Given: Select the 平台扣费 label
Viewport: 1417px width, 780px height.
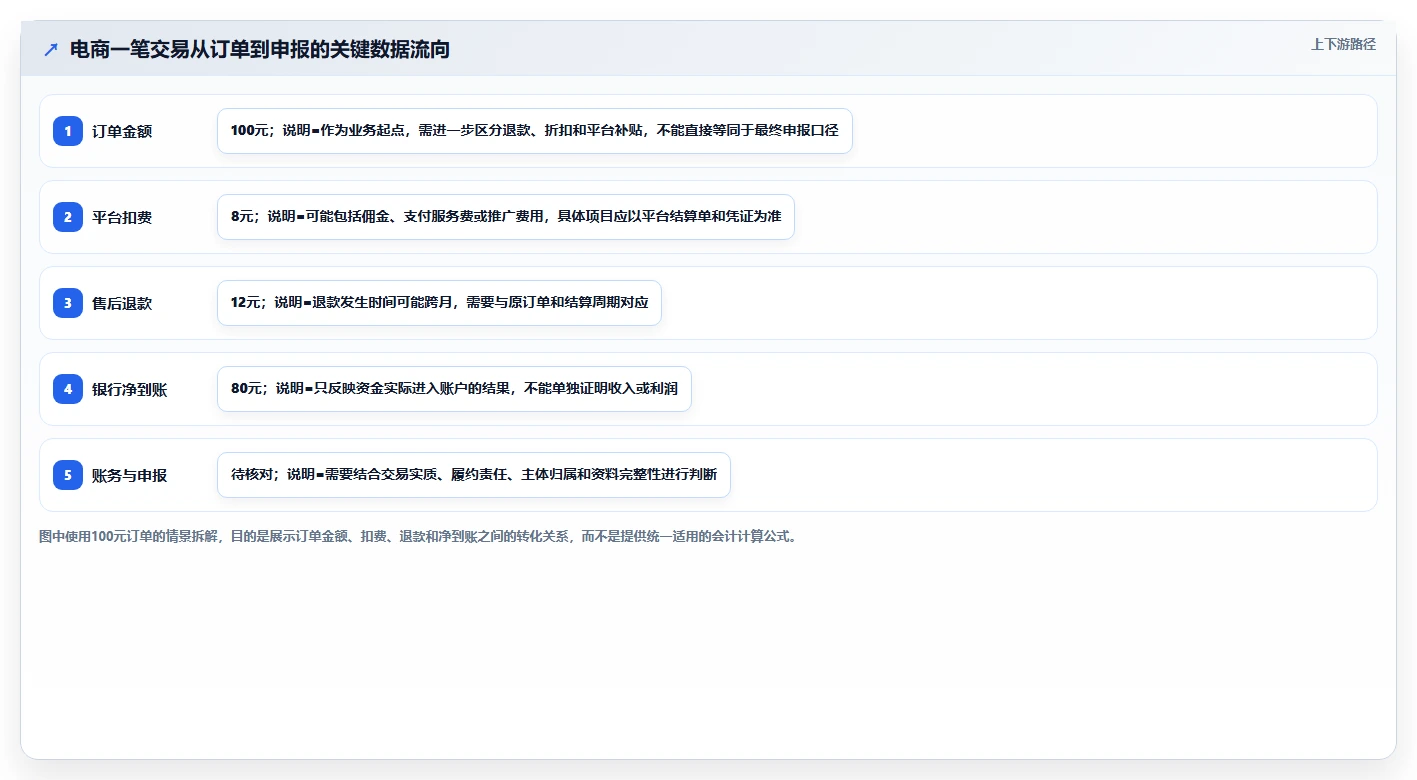Looking at the screenshot, I should pyautogui.click(x=122, y=217).
